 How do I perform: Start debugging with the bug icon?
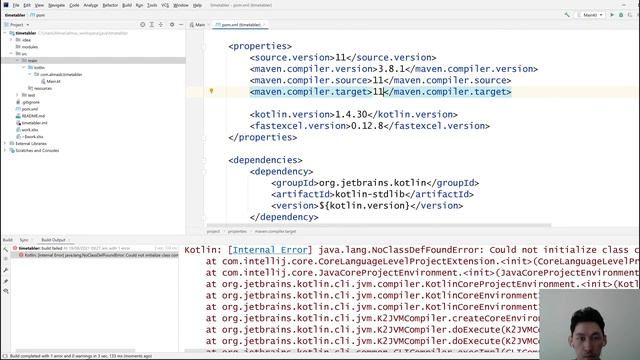click(x=621, y=15)
